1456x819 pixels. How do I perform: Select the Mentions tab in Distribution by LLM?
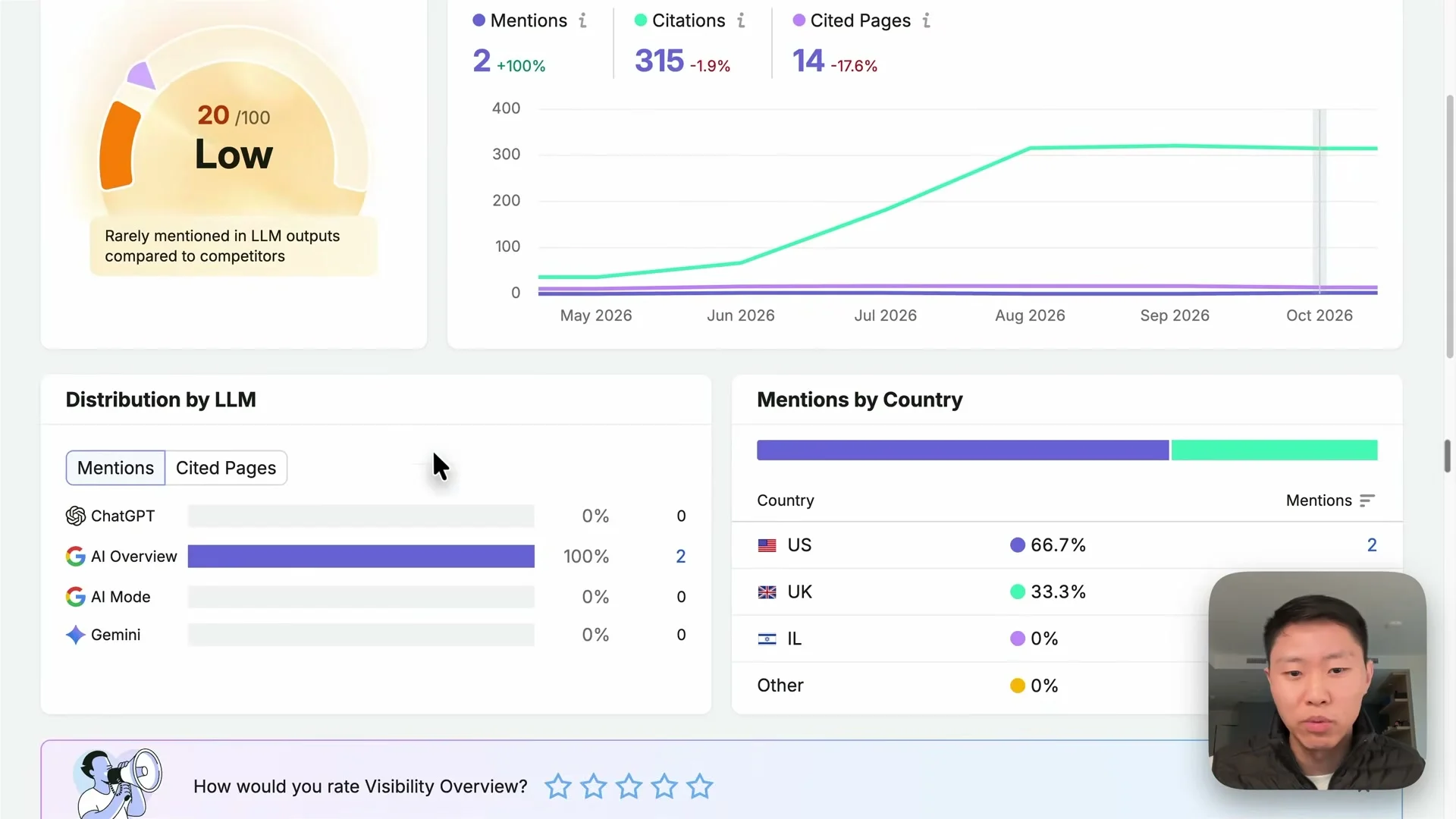(115, 468)
